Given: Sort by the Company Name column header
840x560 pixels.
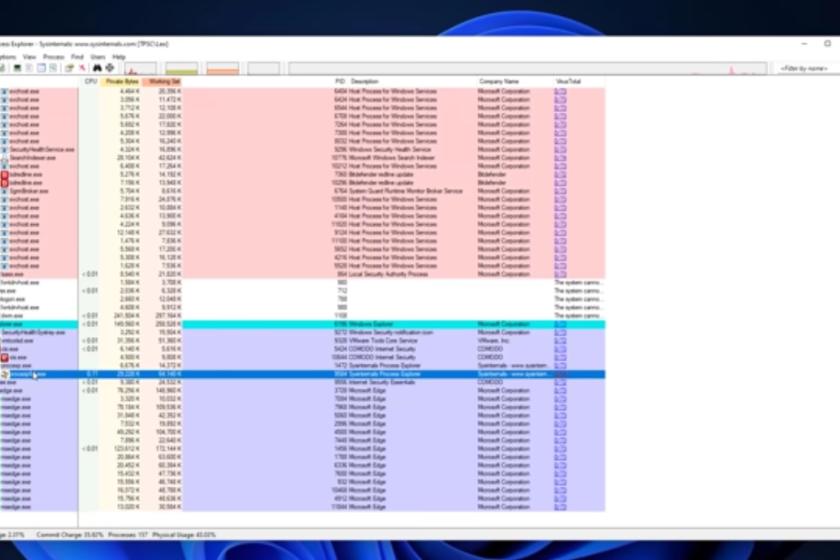Looking at the screenshot, I should pos(499,81).
